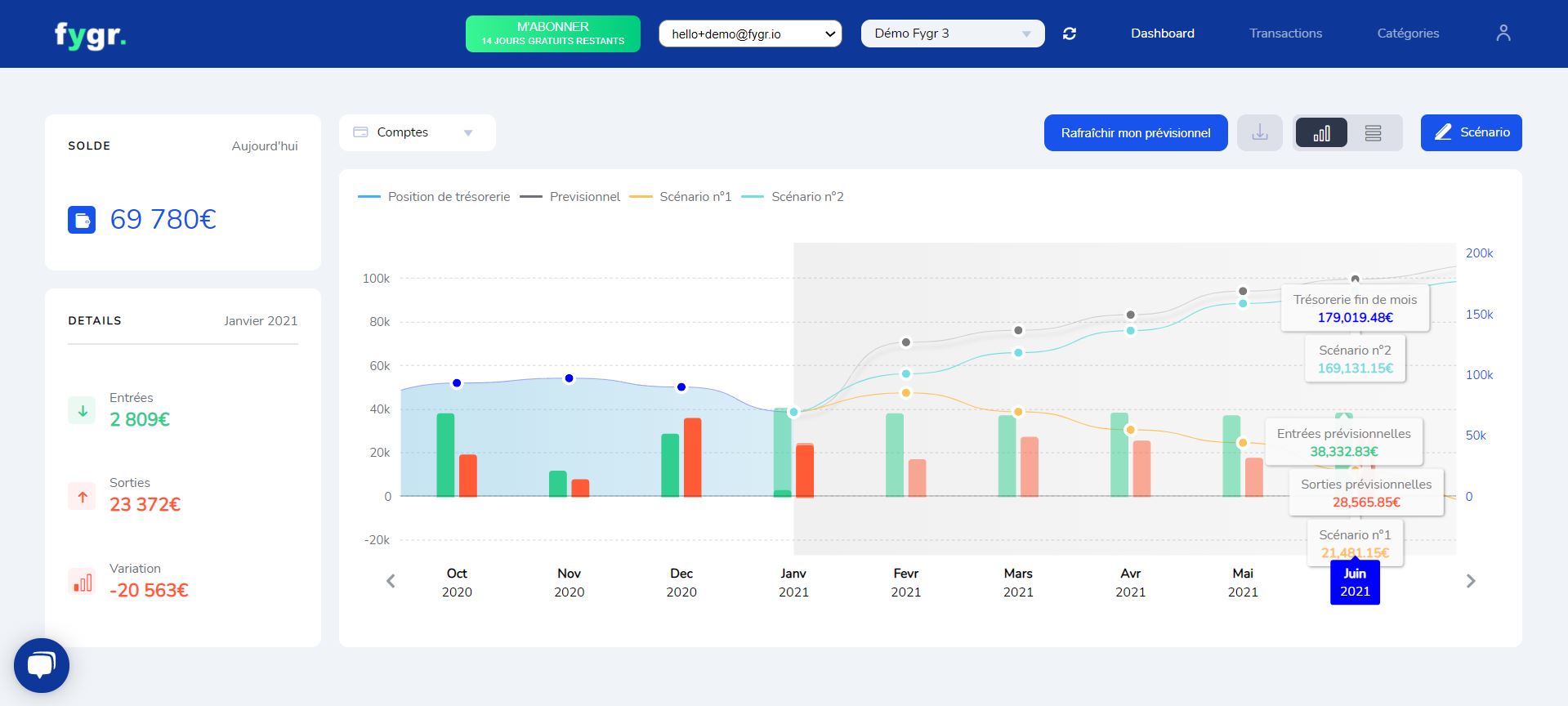
Task: Click the red Sorties arrow icon
Action: tap(82, 496)
